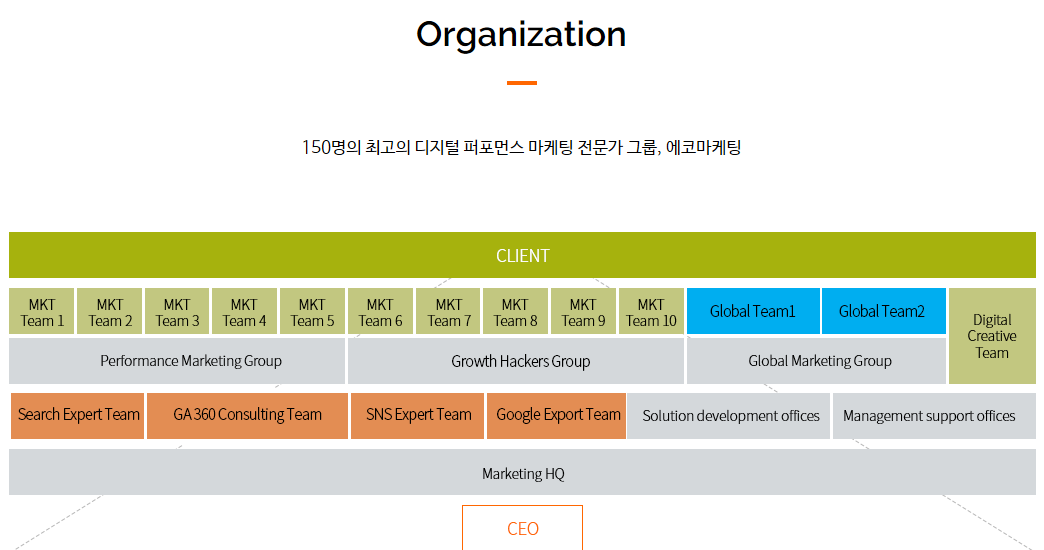This screenshot has height=550, width=1044.
Task: Click the MKT Team 5 box
Action: point(312,311)
